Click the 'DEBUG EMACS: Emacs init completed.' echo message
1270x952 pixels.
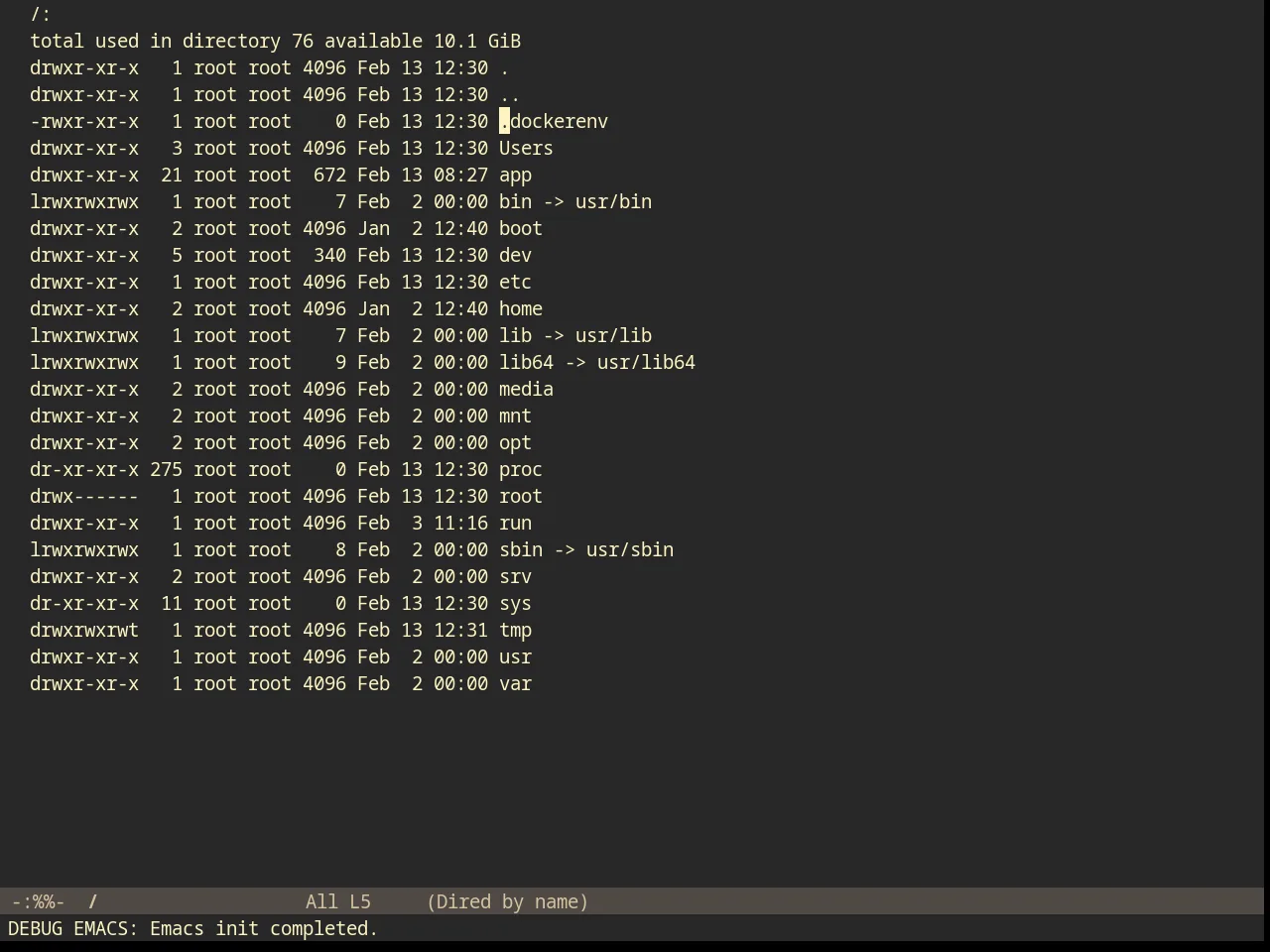coord(193,929)
